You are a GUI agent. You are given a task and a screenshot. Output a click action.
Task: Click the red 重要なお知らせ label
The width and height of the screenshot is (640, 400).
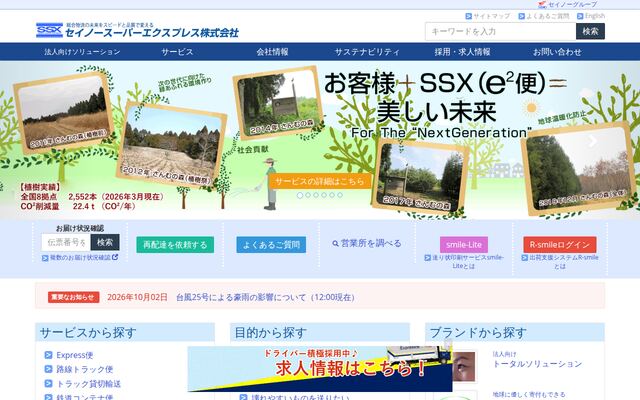click(x=73, y=297)
